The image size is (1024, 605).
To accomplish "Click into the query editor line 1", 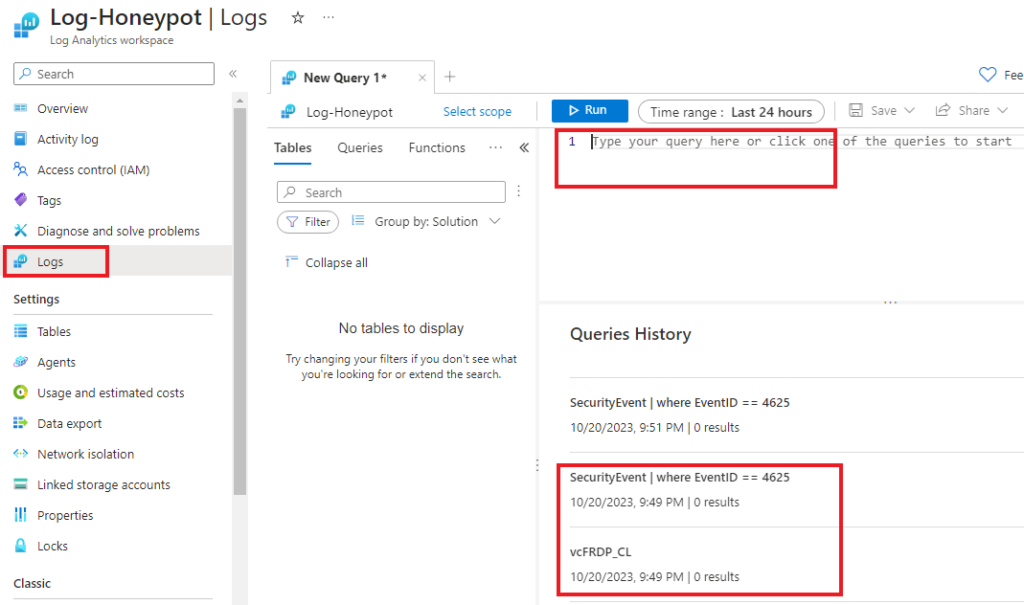I will tap(803, 141).
